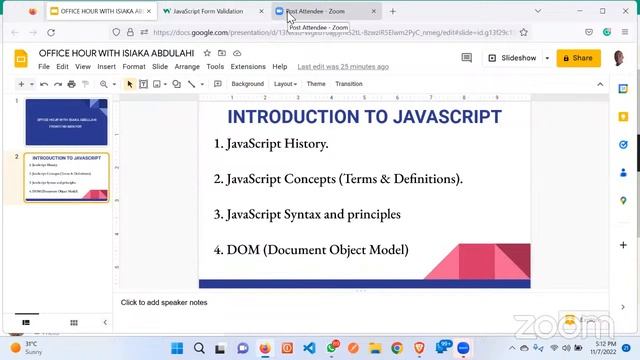Add a comment toolbar icon
The width and height of the screenshot is (640, 360).
click(x=218, y=84)
